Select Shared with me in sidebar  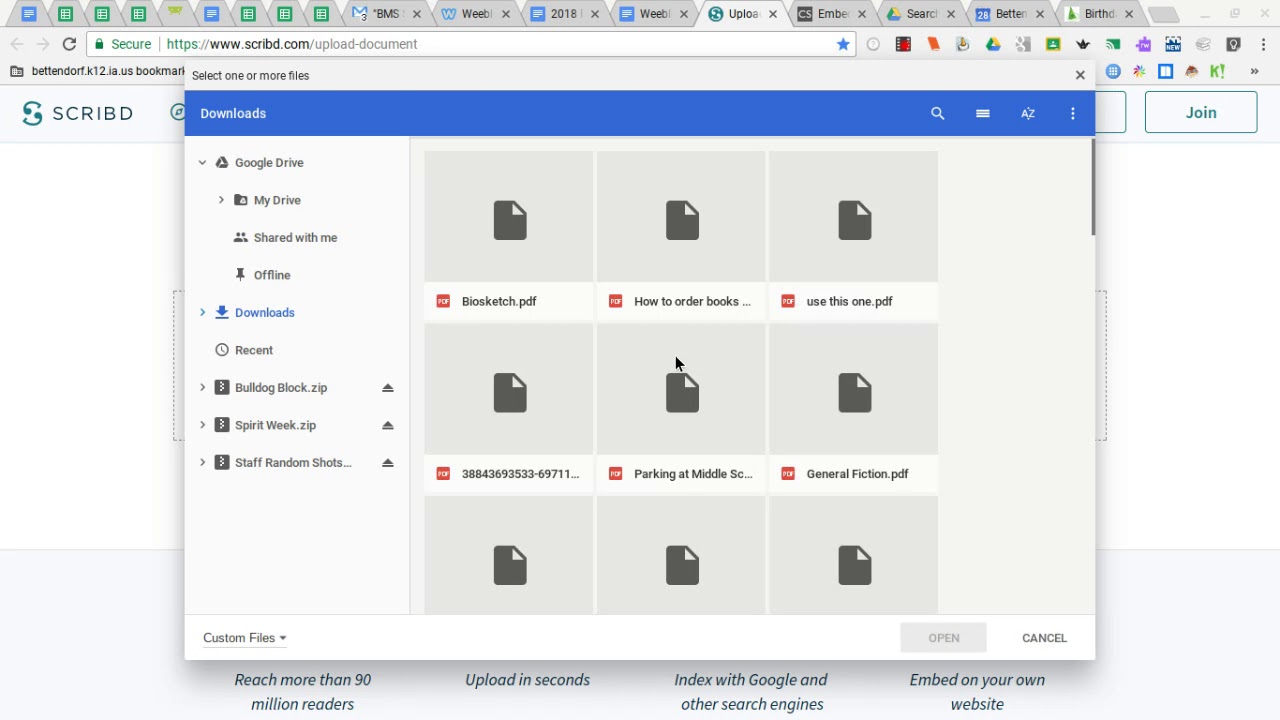point(295,238)
